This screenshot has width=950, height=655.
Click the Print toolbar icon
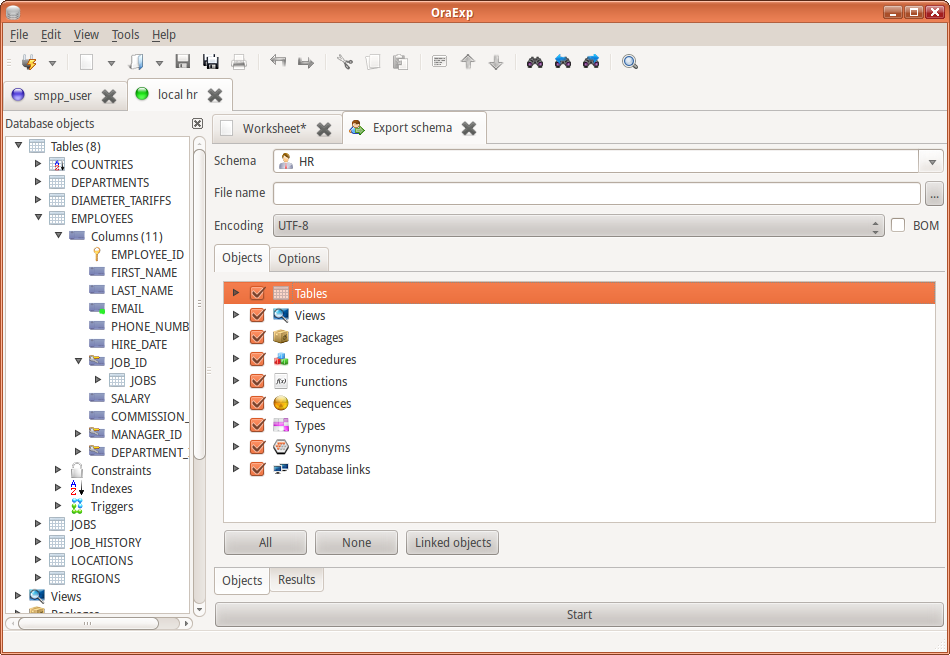point(239,62)
